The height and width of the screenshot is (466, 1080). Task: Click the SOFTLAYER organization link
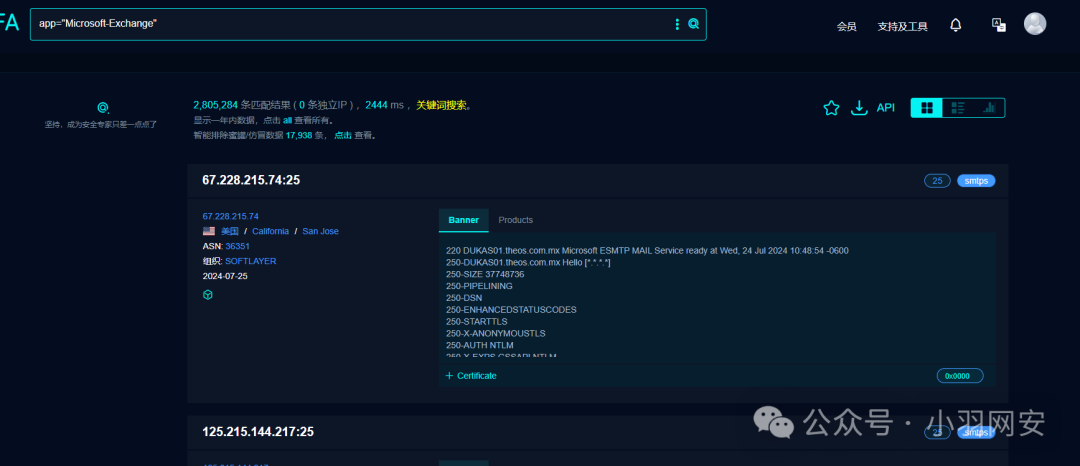click(251, 262)
